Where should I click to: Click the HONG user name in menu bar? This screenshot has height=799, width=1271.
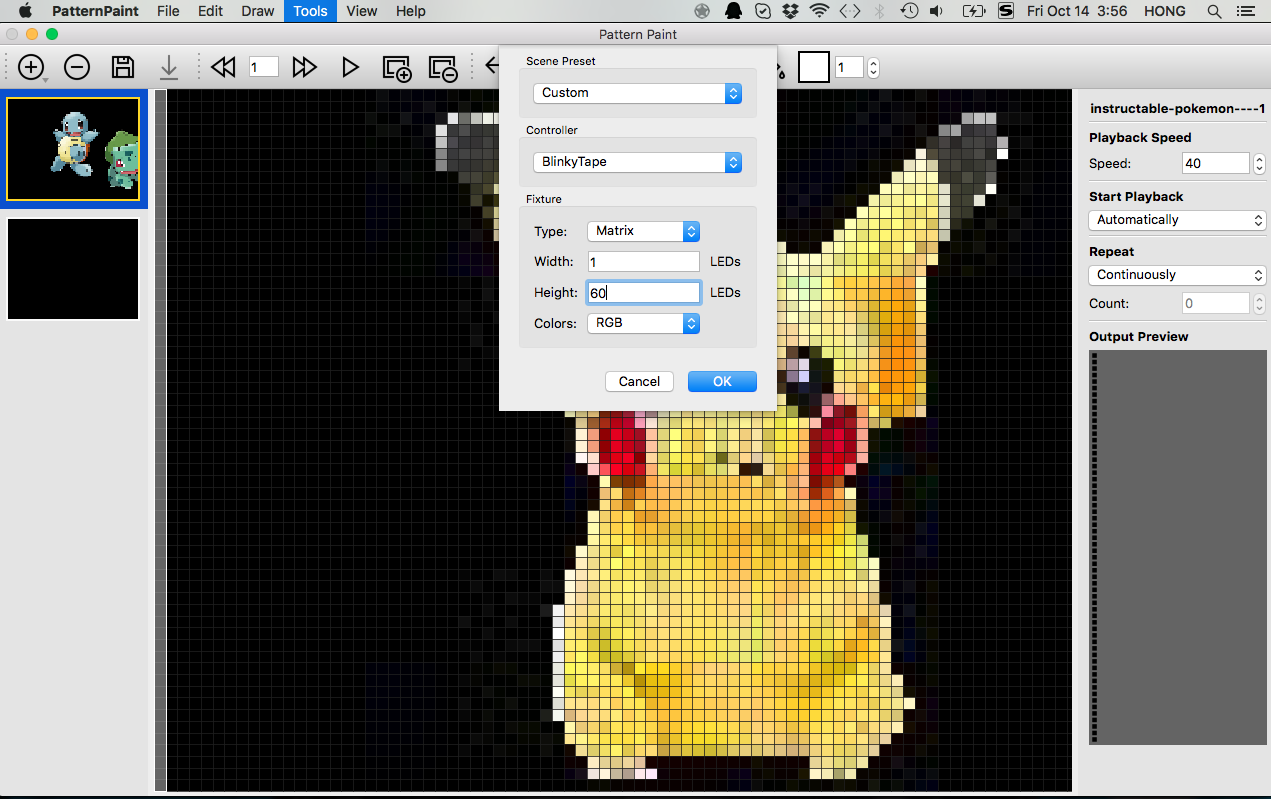[x=1164, y=11]
